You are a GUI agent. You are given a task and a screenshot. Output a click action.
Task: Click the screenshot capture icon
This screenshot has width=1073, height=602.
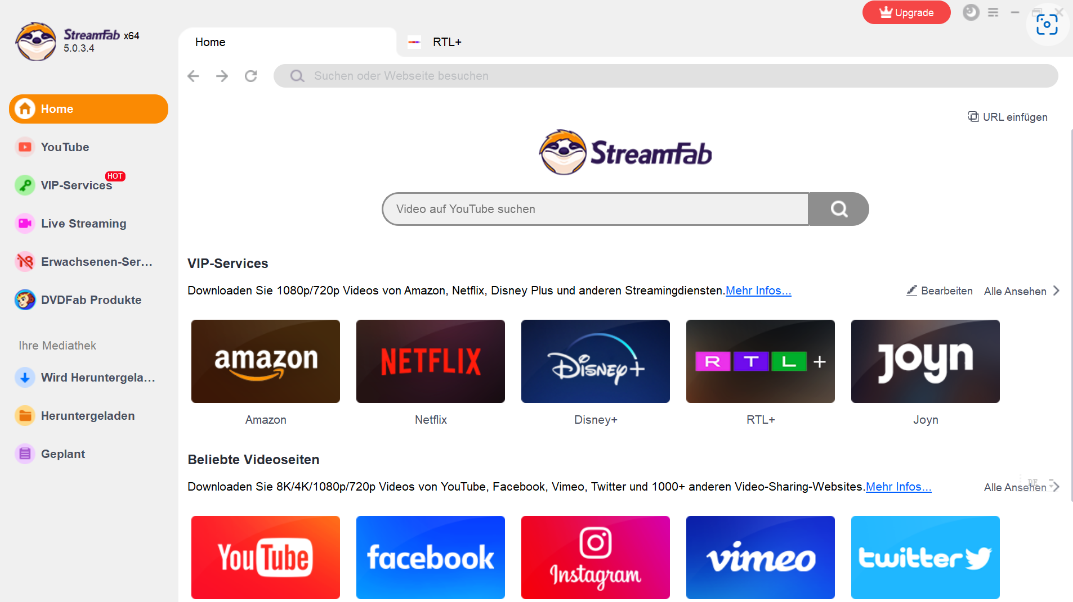(x=1046, y=25)
